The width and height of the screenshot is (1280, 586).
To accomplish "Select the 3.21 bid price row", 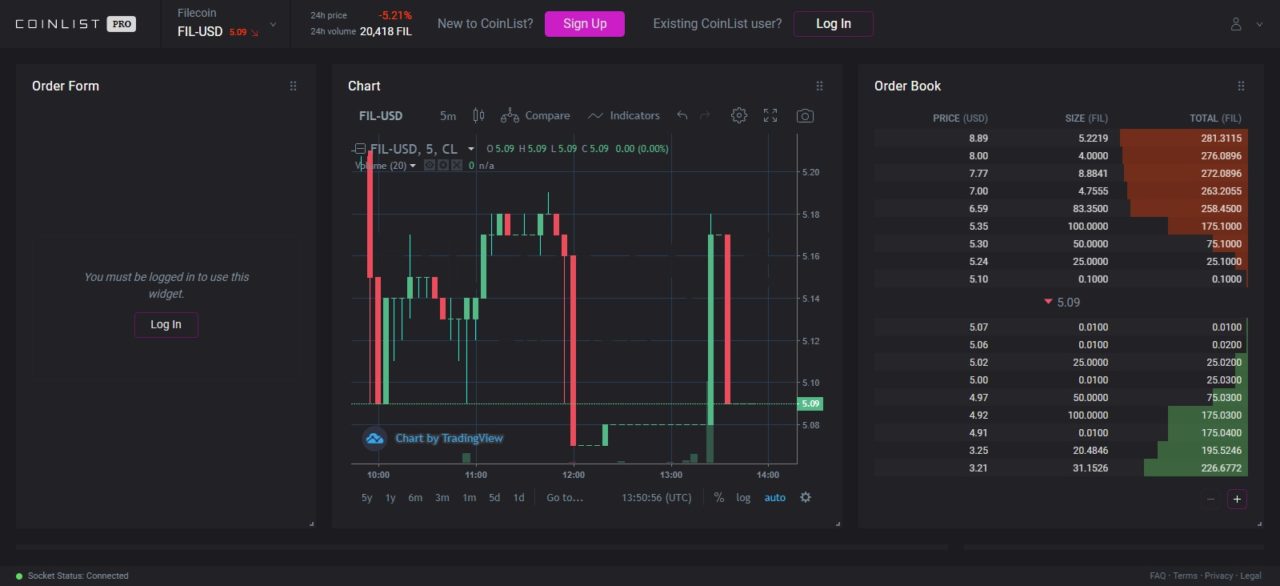I will click(x=1061, y=468).
